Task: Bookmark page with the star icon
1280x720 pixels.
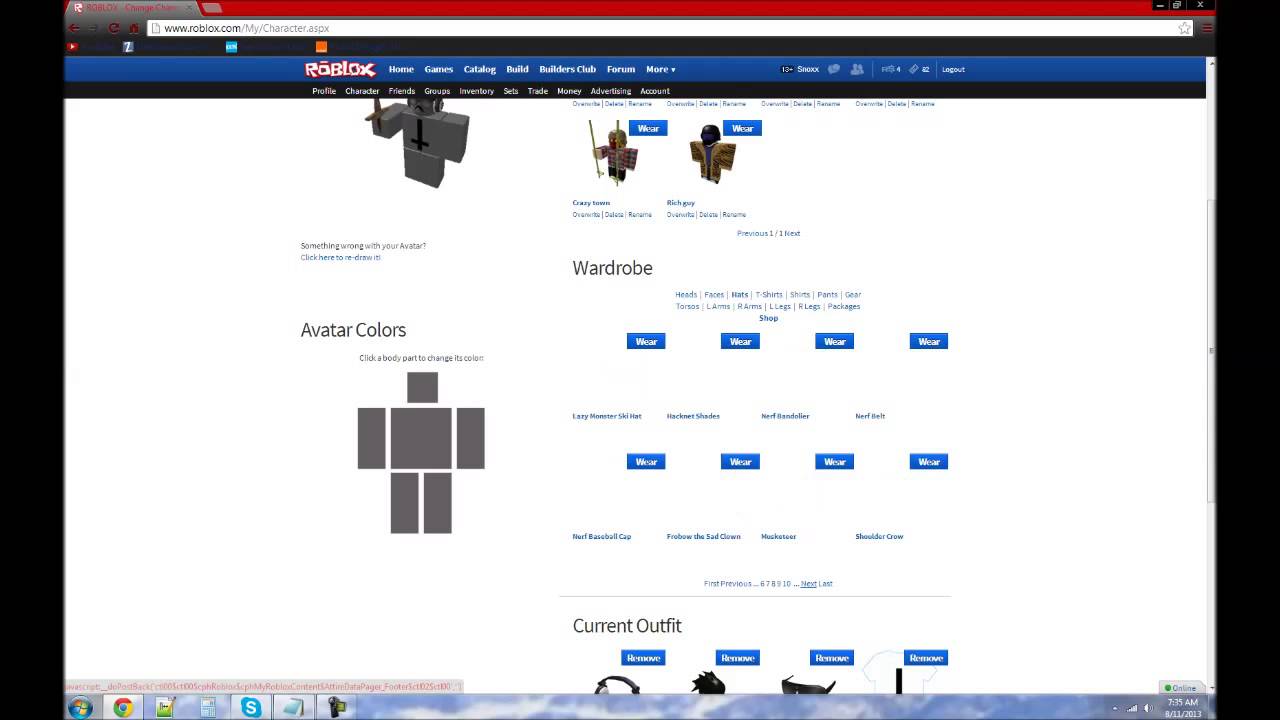Action: 1184,28
